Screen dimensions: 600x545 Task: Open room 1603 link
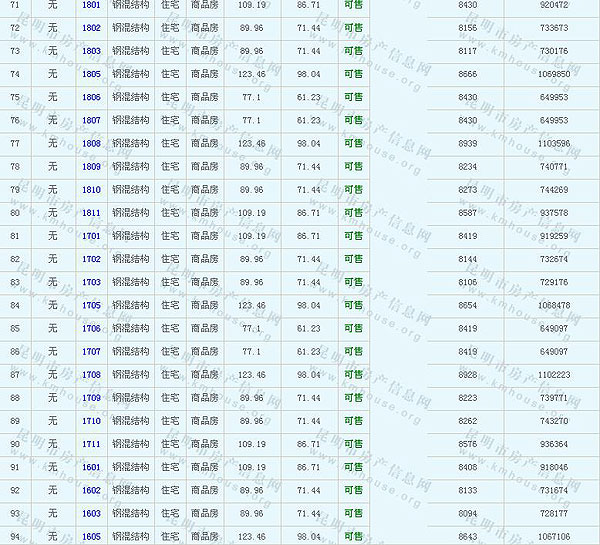[91, 513]
